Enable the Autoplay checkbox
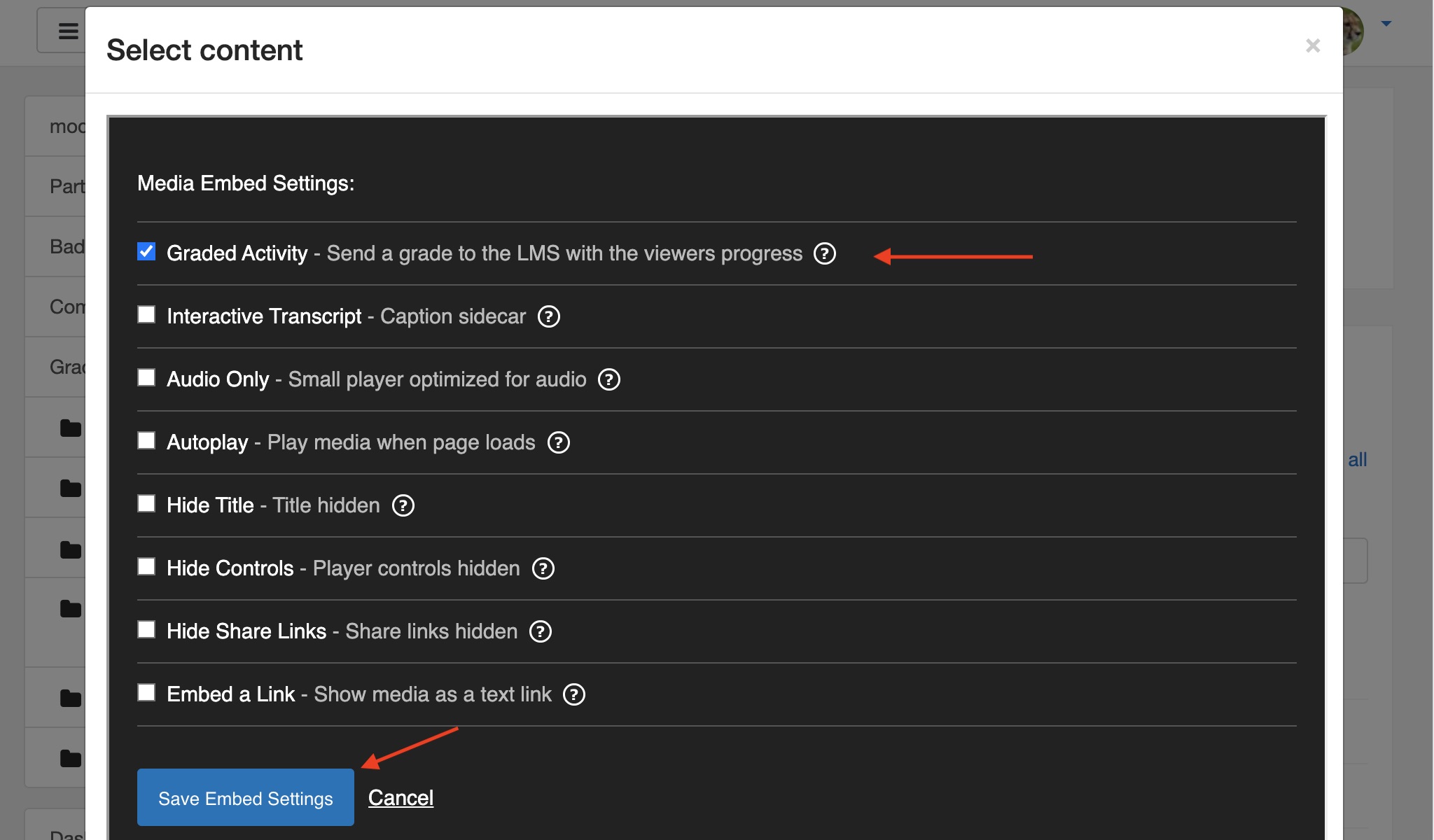 point(146,441)
